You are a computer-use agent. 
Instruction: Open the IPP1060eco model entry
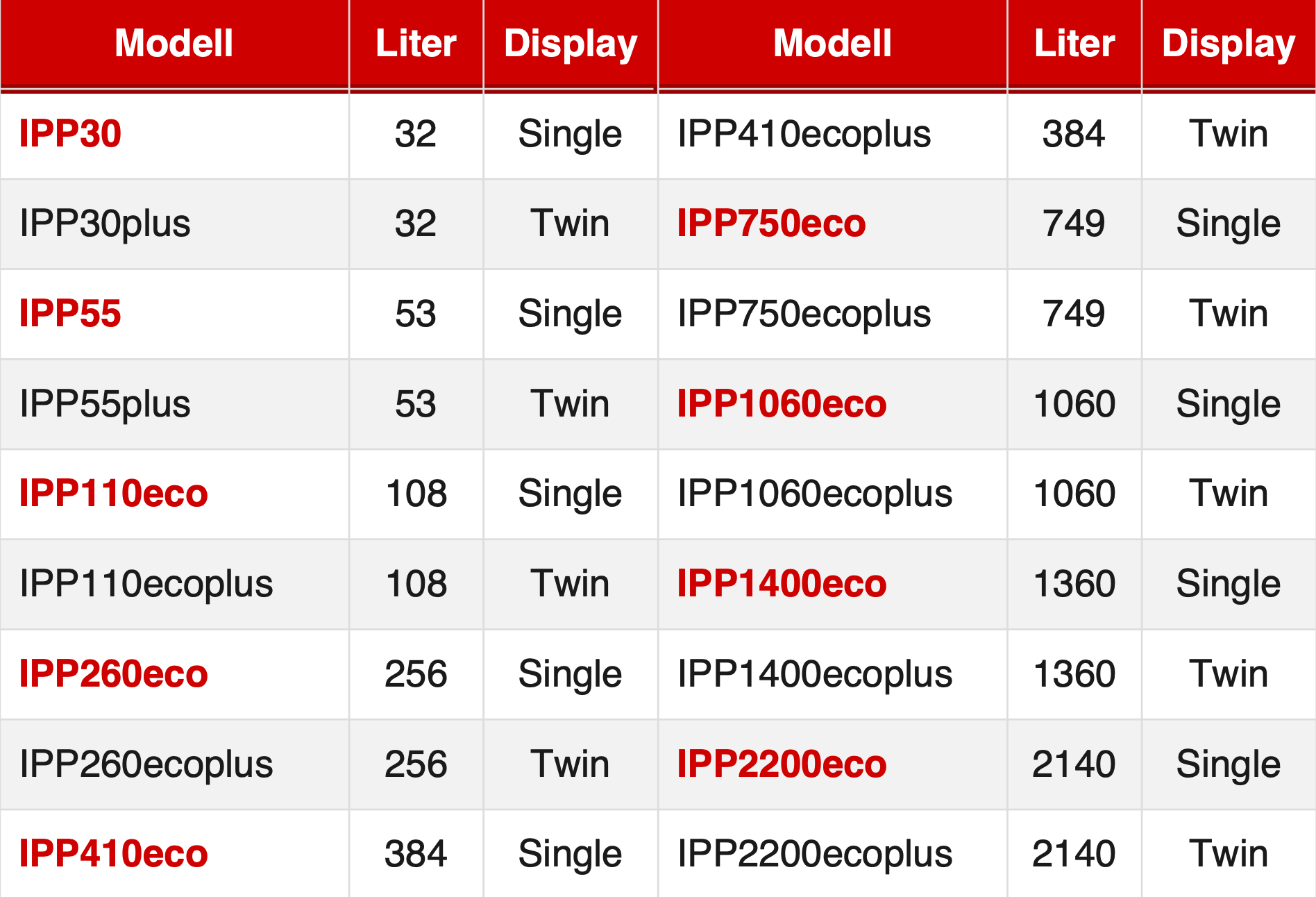pos(782,403)
